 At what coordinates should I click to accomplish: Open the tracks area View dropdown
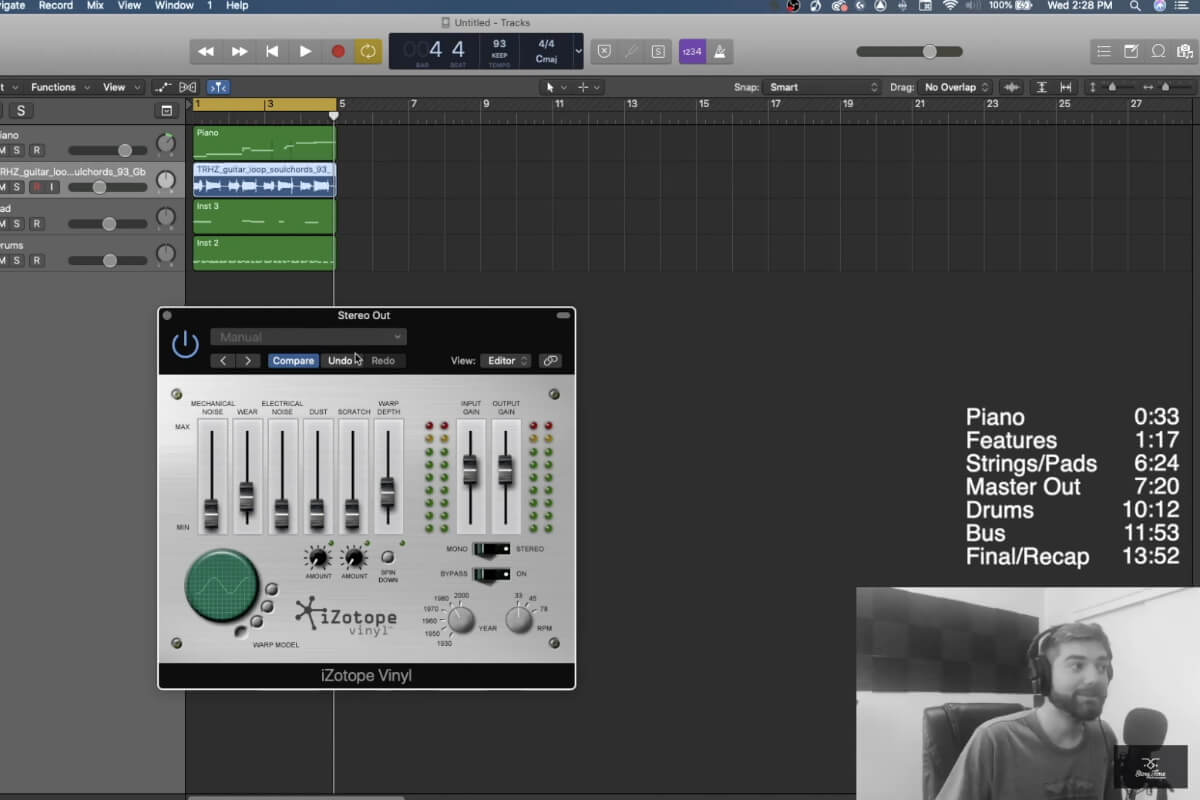pyautogui.click(x=121, y=87)
